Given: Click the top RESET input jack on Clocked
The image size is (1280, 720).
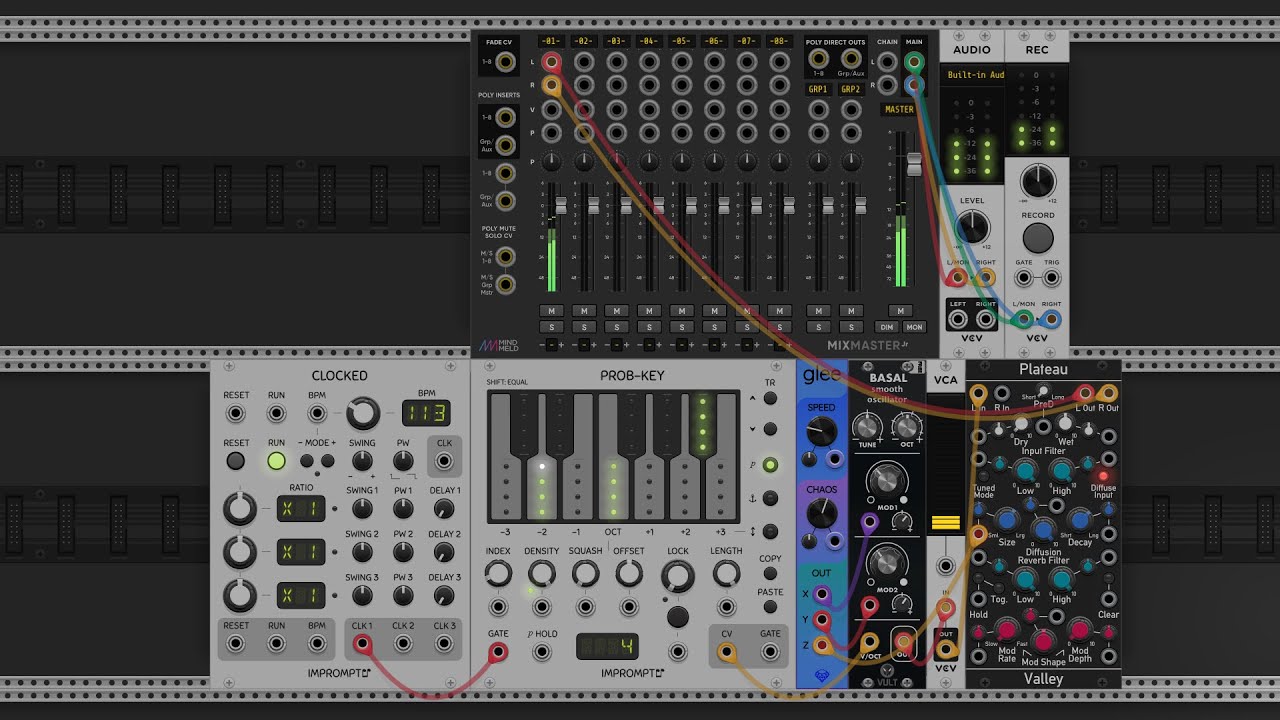Looking at the screenshot, I should pos(236,412).
